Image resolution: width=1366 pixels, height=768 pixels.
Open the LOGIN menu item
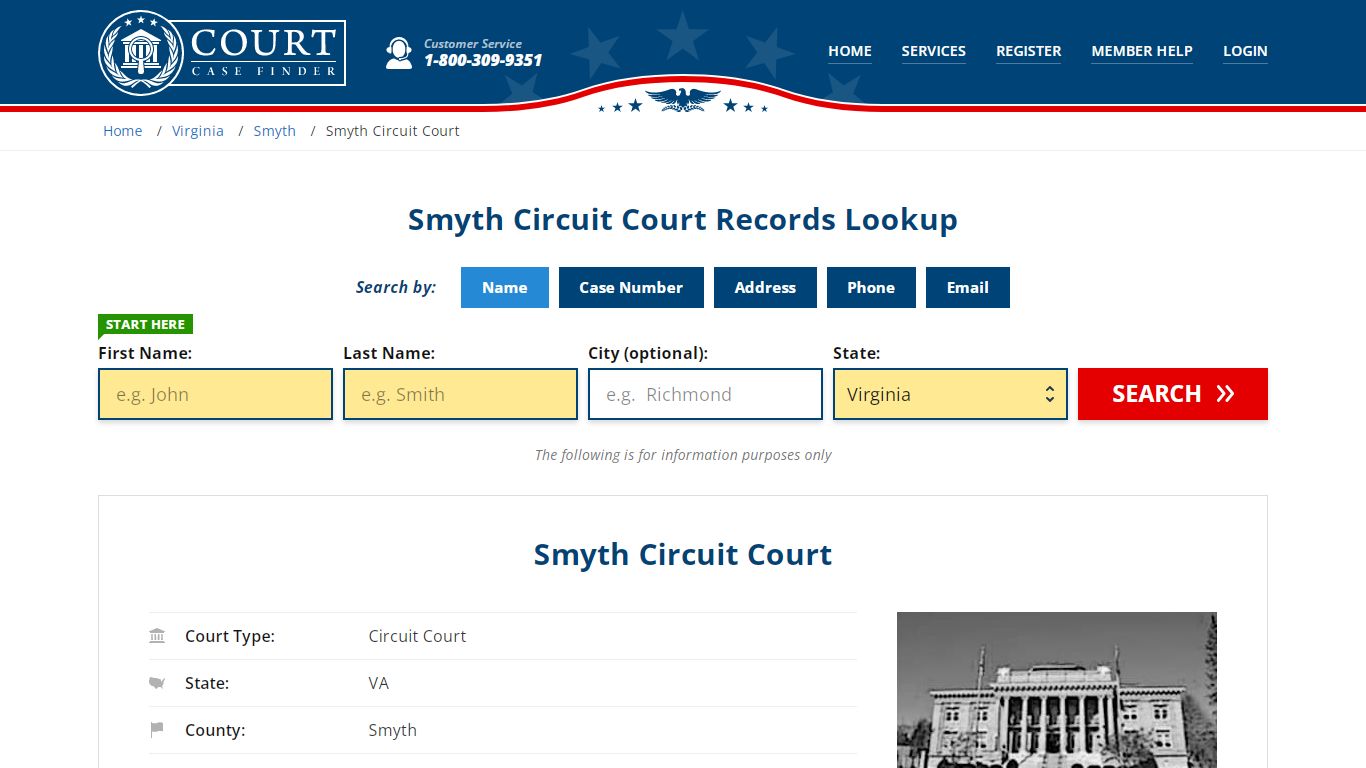1245,51
